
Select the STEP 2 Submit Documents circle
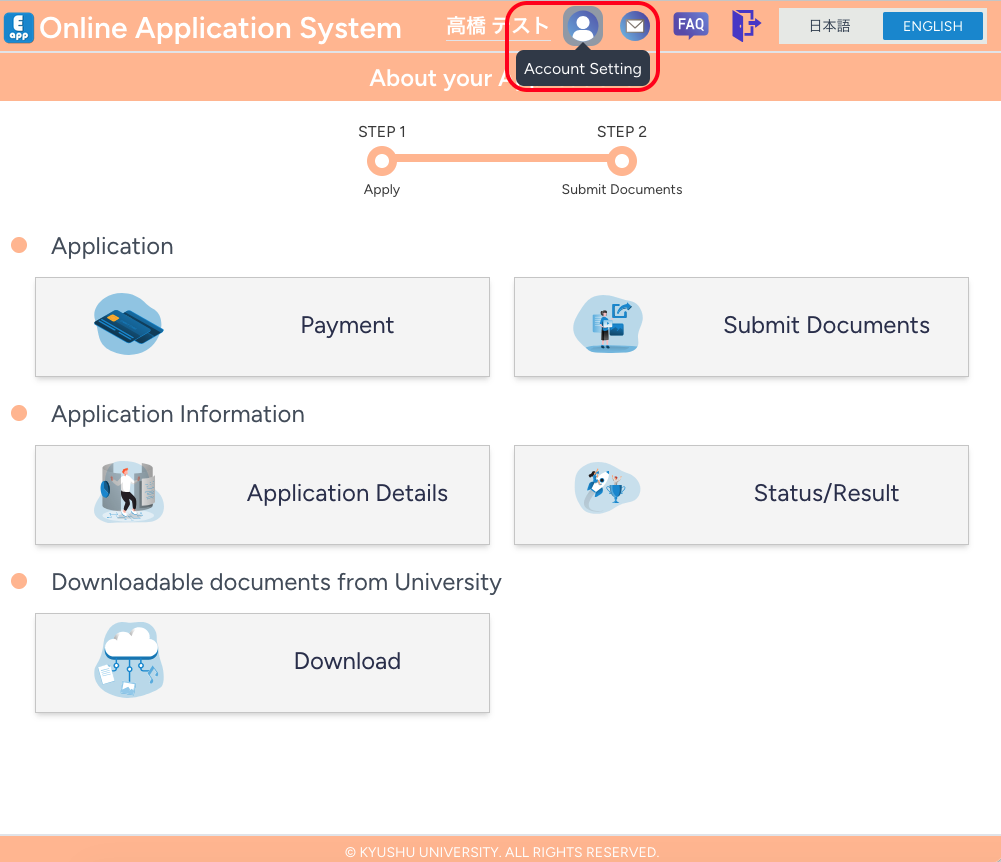621,160
